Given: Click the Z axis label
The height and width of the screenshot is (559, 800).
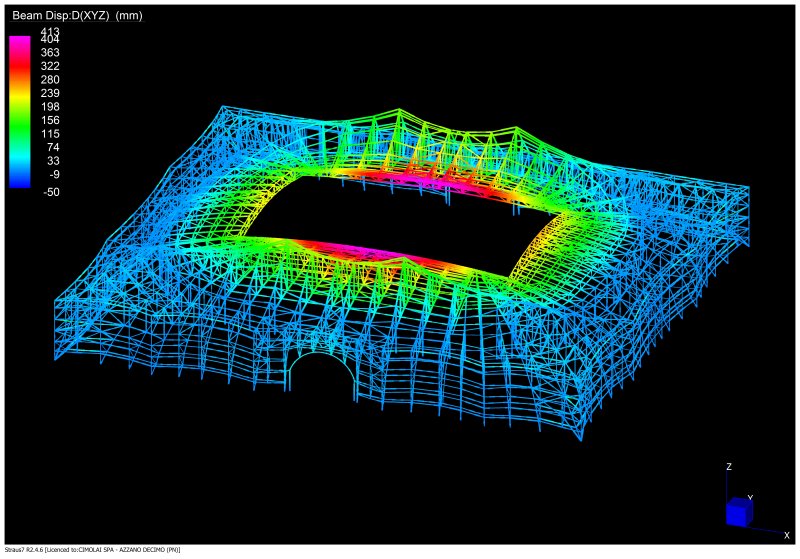Looking at the screenshot, I should coord(728,467).
